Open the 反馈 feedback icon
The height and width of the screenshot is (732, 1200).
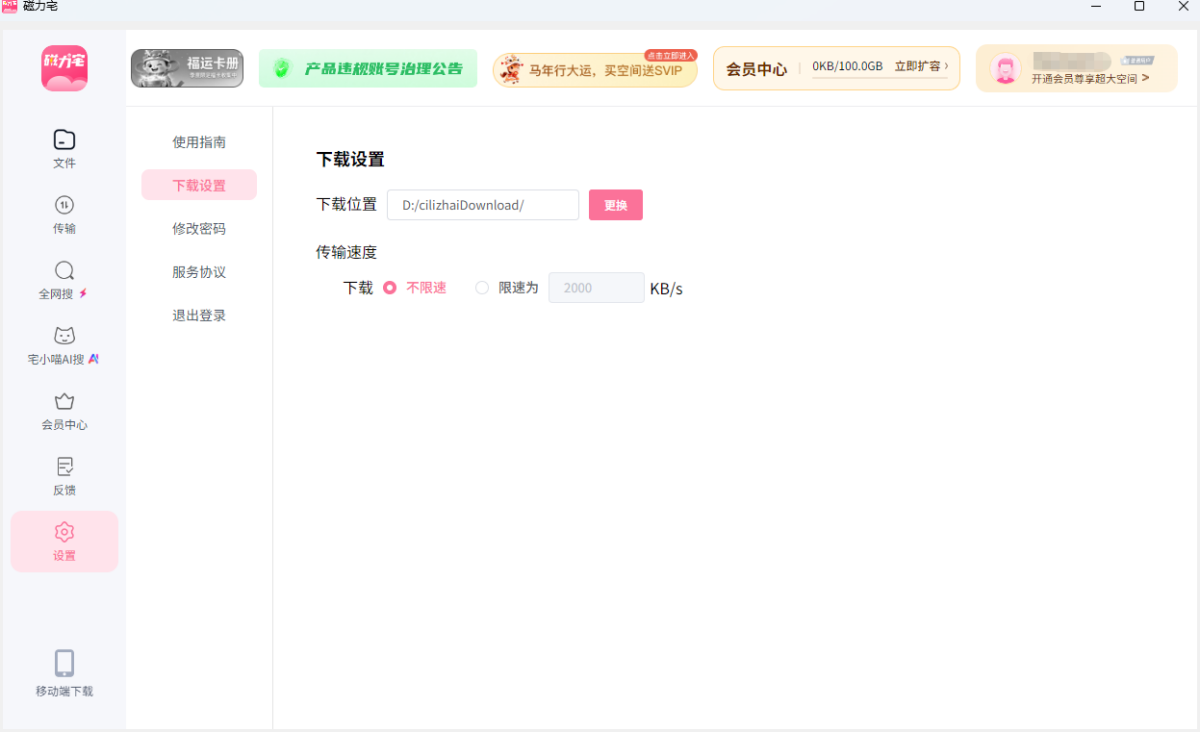pos(64,467)
